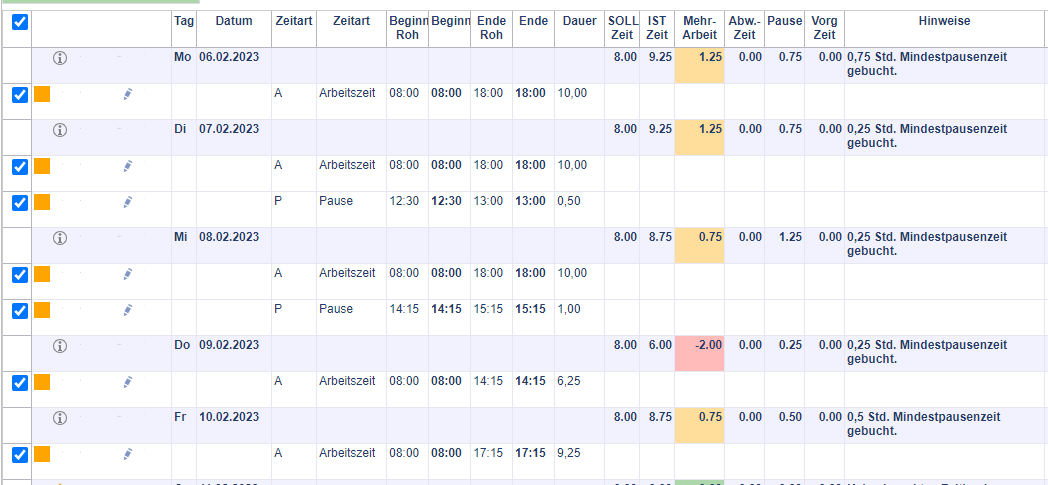Uncheck Friday's Arbeitszeit row checkbox
This screenshot has height=485, width=1048.
19,454
